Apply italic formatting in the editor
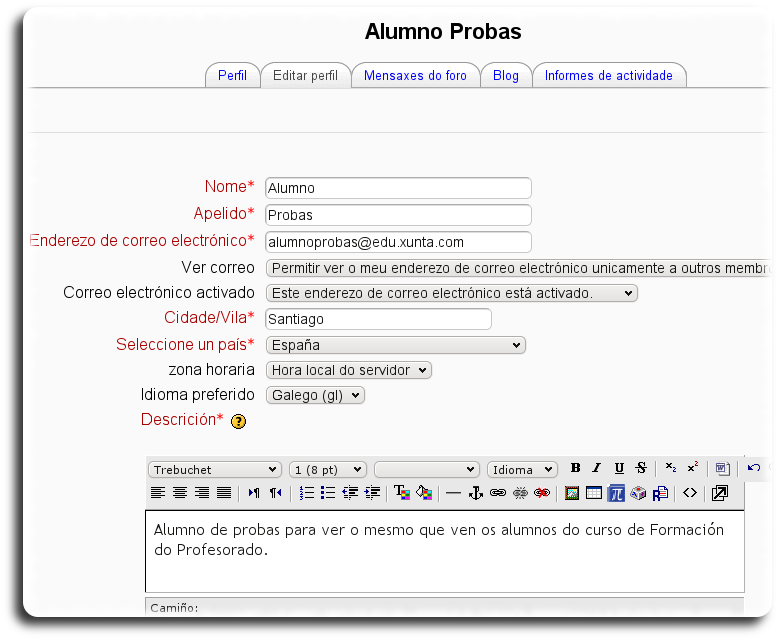The height and width of the screenshot is (640, 779). [x=597, y=468]
